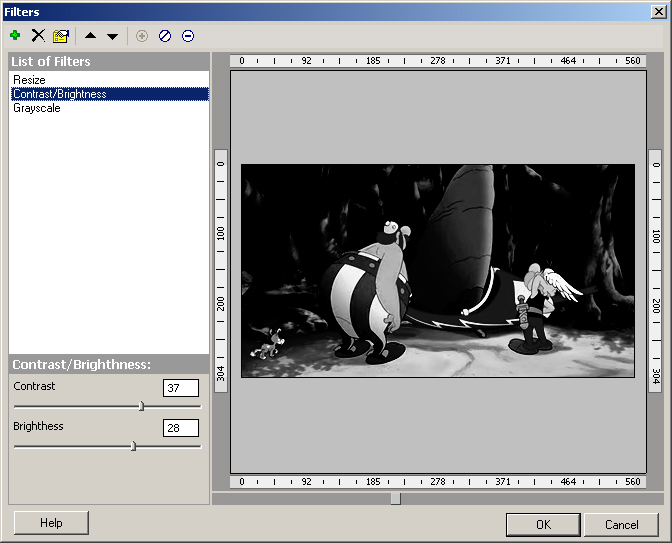The height and width of the screenshot is (543, 672).
Task: Add a new filter with green plus icon
Action: (x=15, y=36)
